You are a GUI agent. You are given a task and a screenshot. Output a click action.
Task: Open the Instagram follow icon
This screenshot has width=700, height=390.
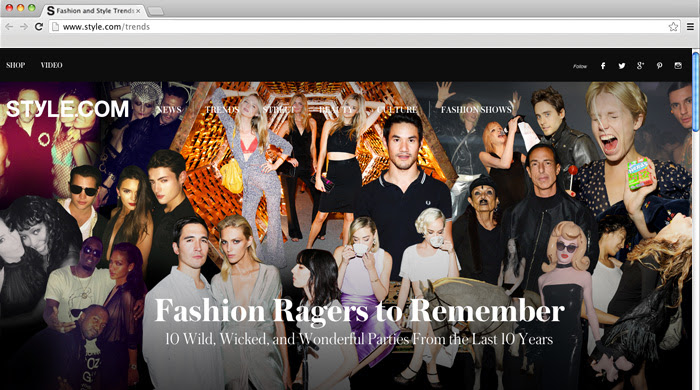click(678, 66)
